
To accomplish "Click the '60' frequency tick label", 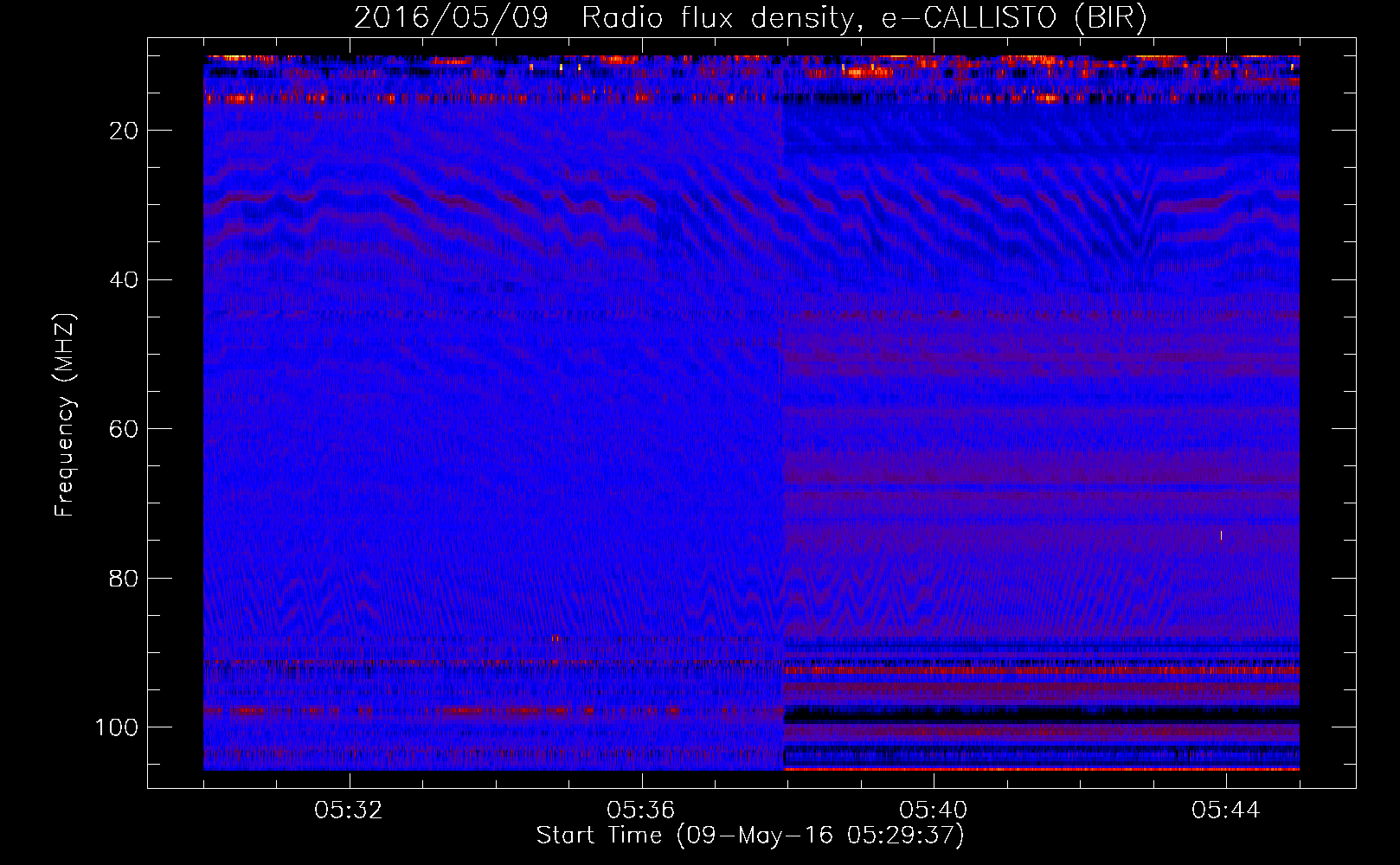I will pos(125,429).
